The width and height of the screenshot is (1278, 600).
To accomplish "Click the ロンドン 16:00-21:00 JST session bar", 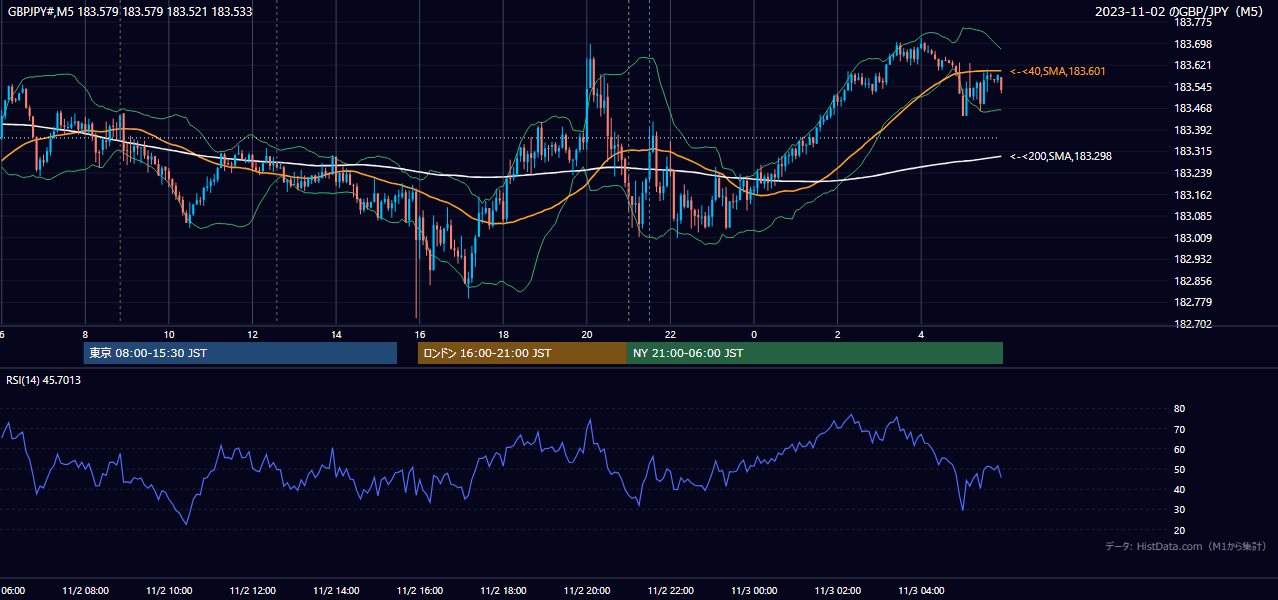I will pos(522,353).
